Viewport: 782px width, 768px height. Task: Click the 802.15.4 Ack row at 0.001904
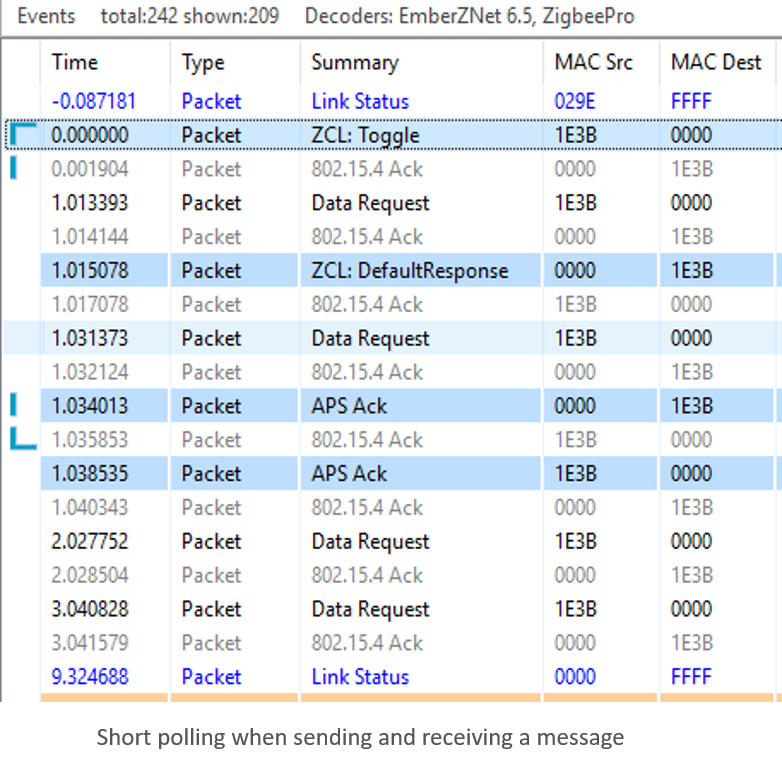[367, 169]
